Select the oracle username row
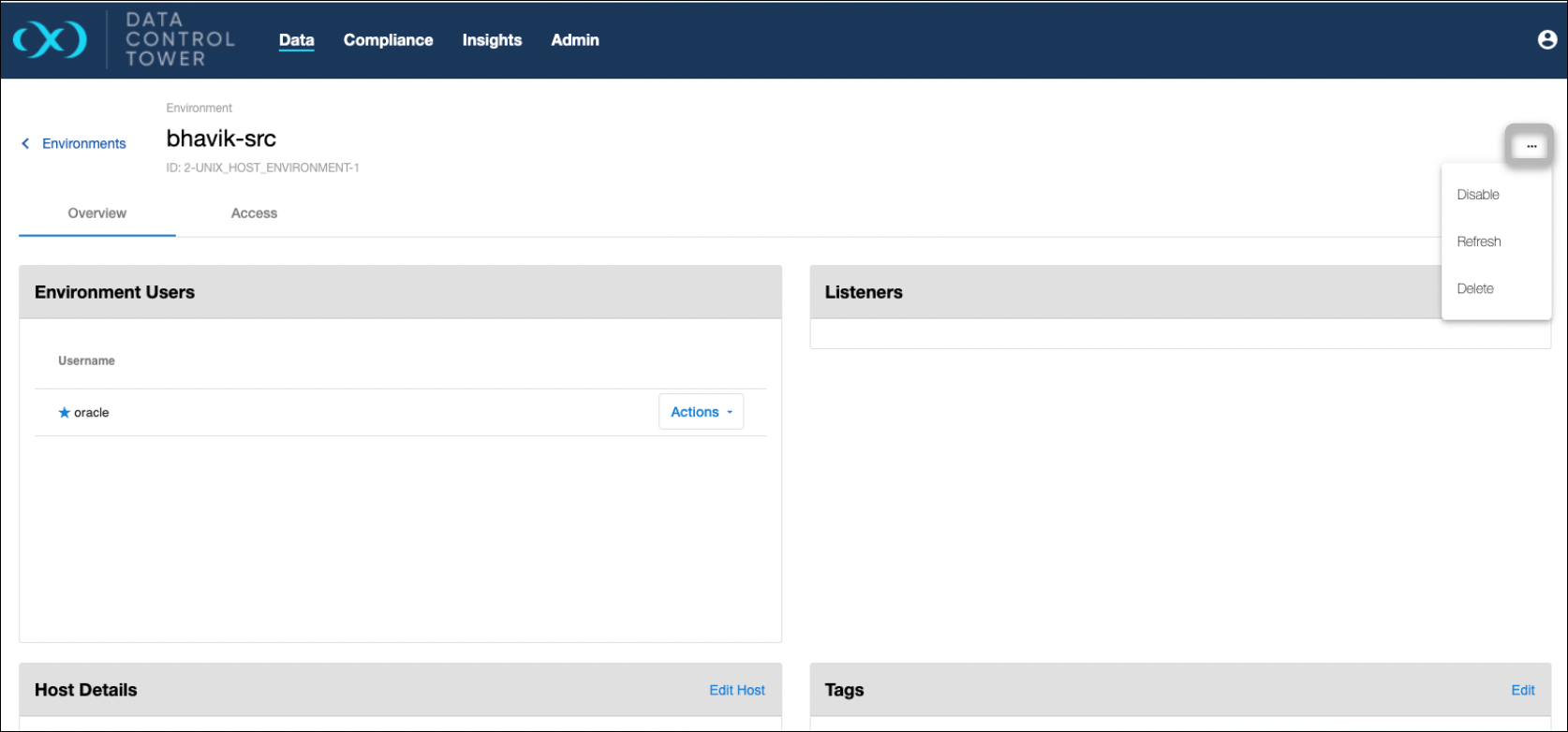1568x732 pixels. point(92,413)
